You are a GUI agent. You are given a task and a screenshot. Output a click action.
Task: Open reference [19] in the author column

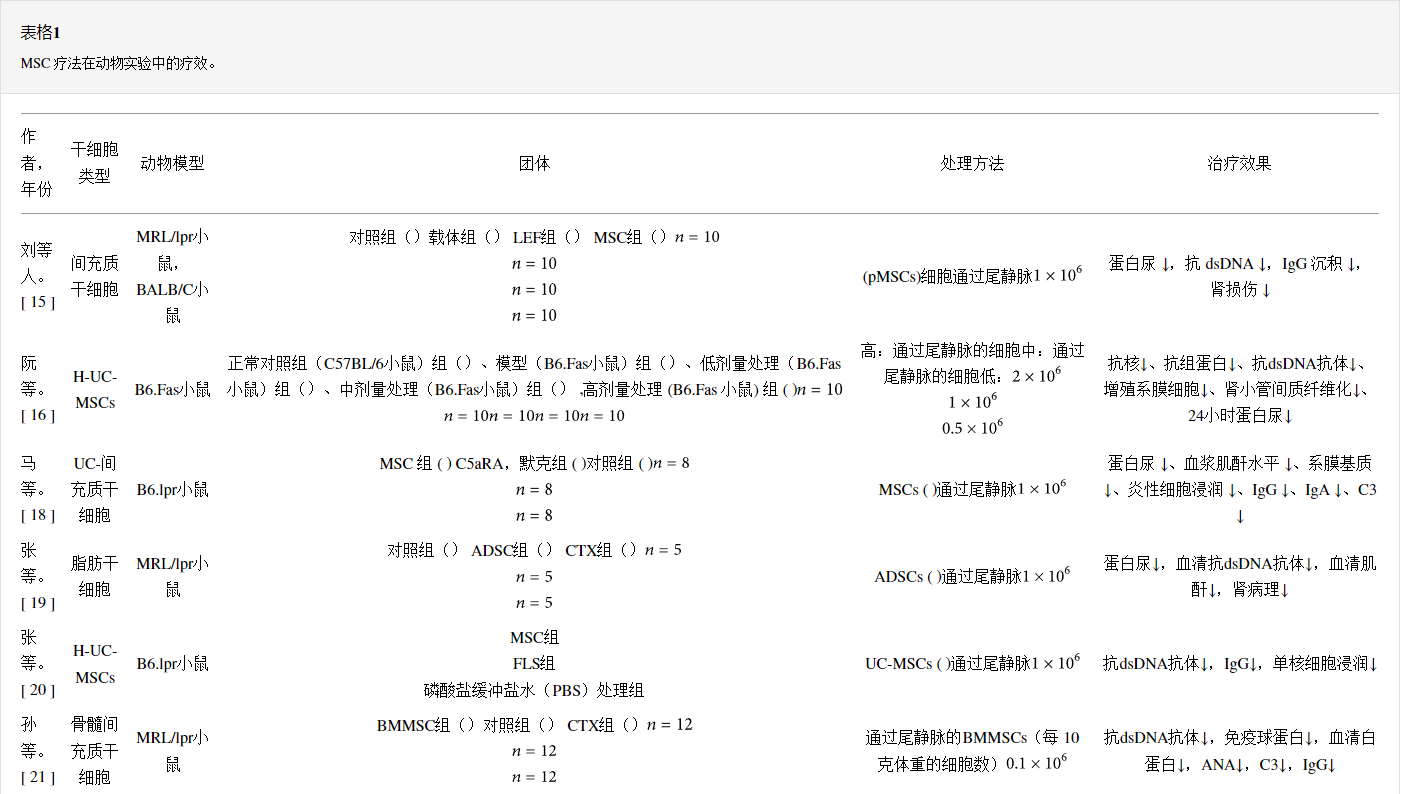(38, 602)
